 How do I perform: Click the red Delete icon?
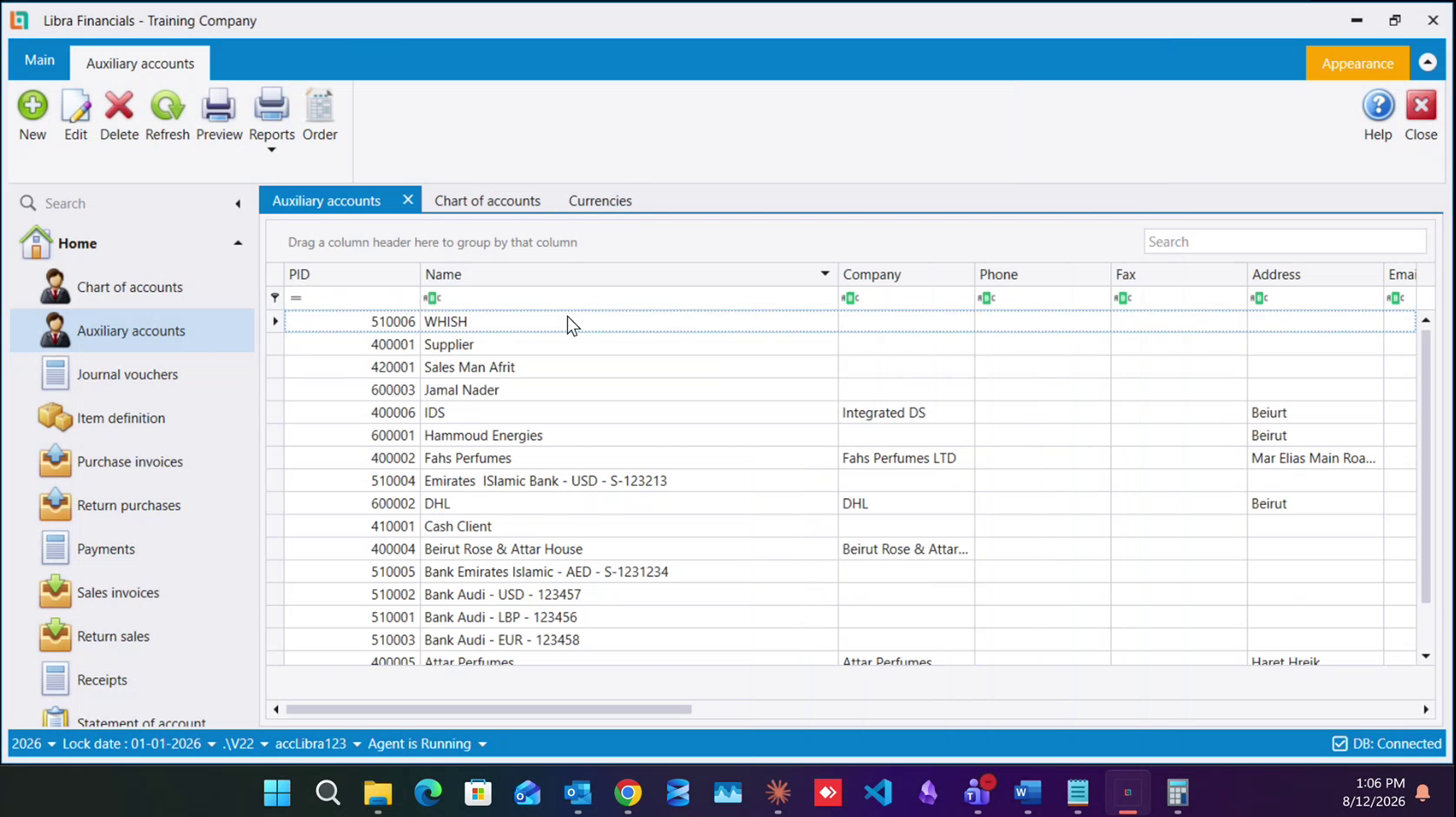pyautogui.click(x=119, y=106)
